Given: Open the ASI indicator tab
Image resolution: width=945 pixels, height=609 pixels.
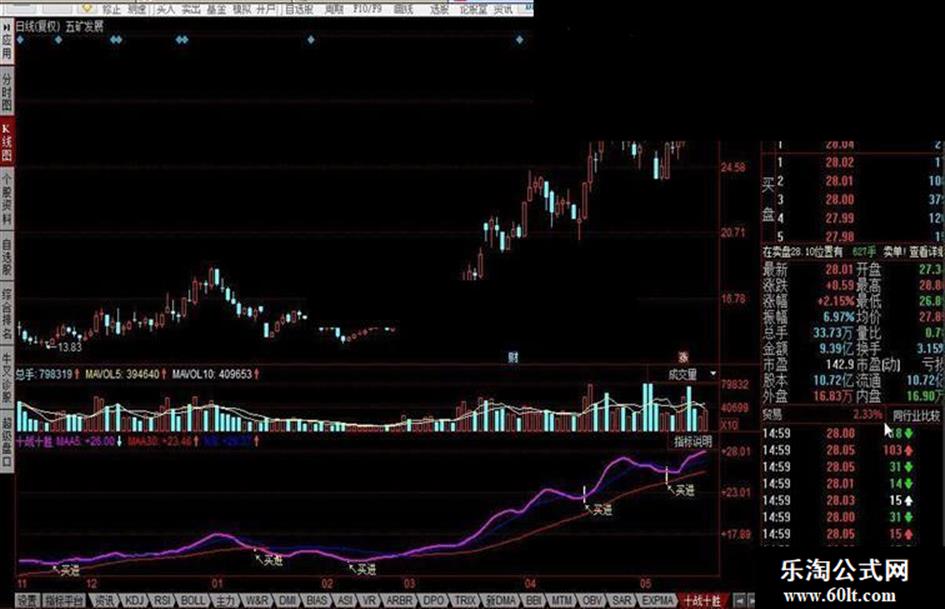Looking at the screenshot, I should pyautogui.click(x=345, y=601).
